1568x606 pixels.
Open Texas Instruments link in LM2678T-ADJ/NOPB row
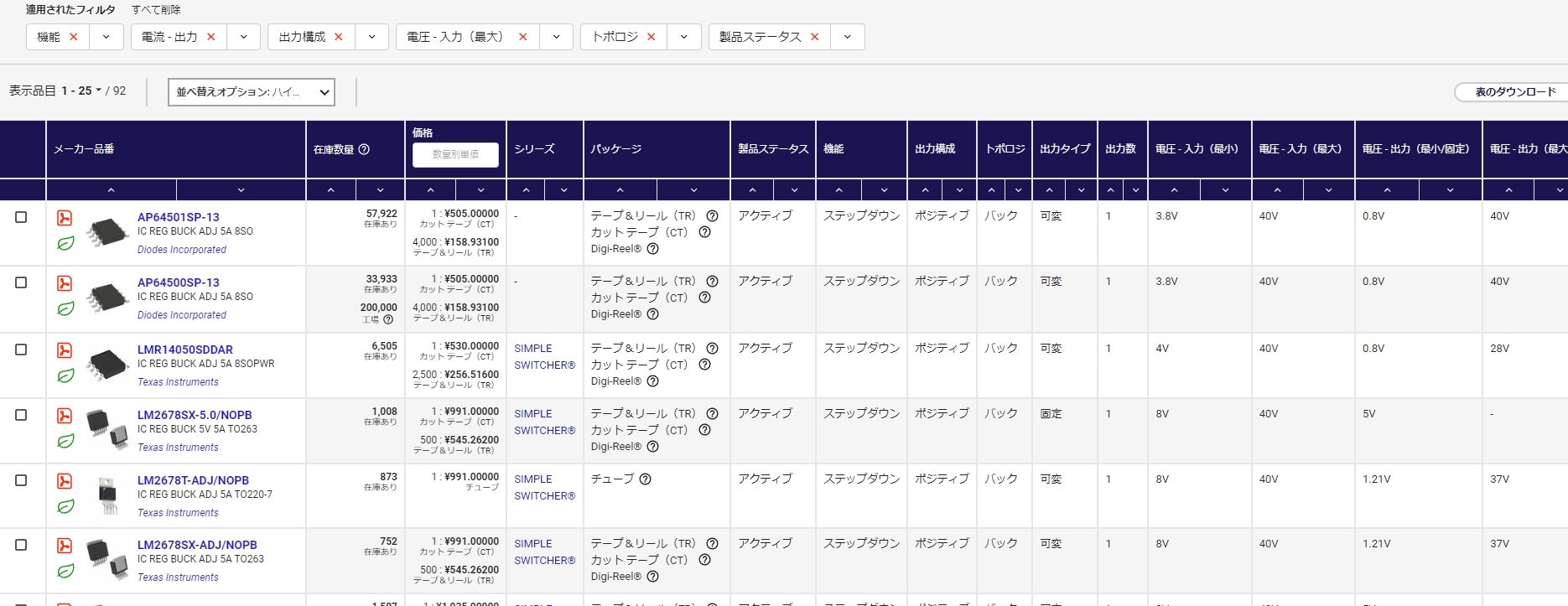(x=178, y=513)
